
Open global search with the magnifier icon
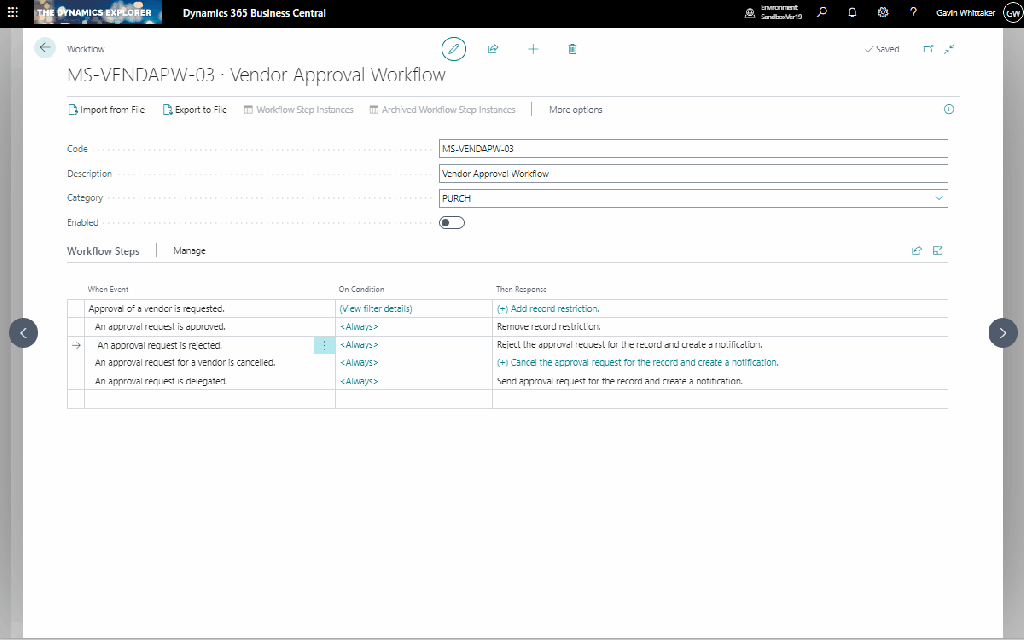[x=824, y=12]
